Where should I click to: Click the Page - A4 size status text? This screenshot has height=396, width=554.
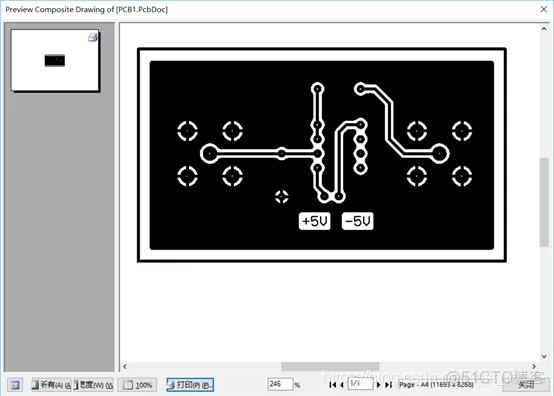436,384
